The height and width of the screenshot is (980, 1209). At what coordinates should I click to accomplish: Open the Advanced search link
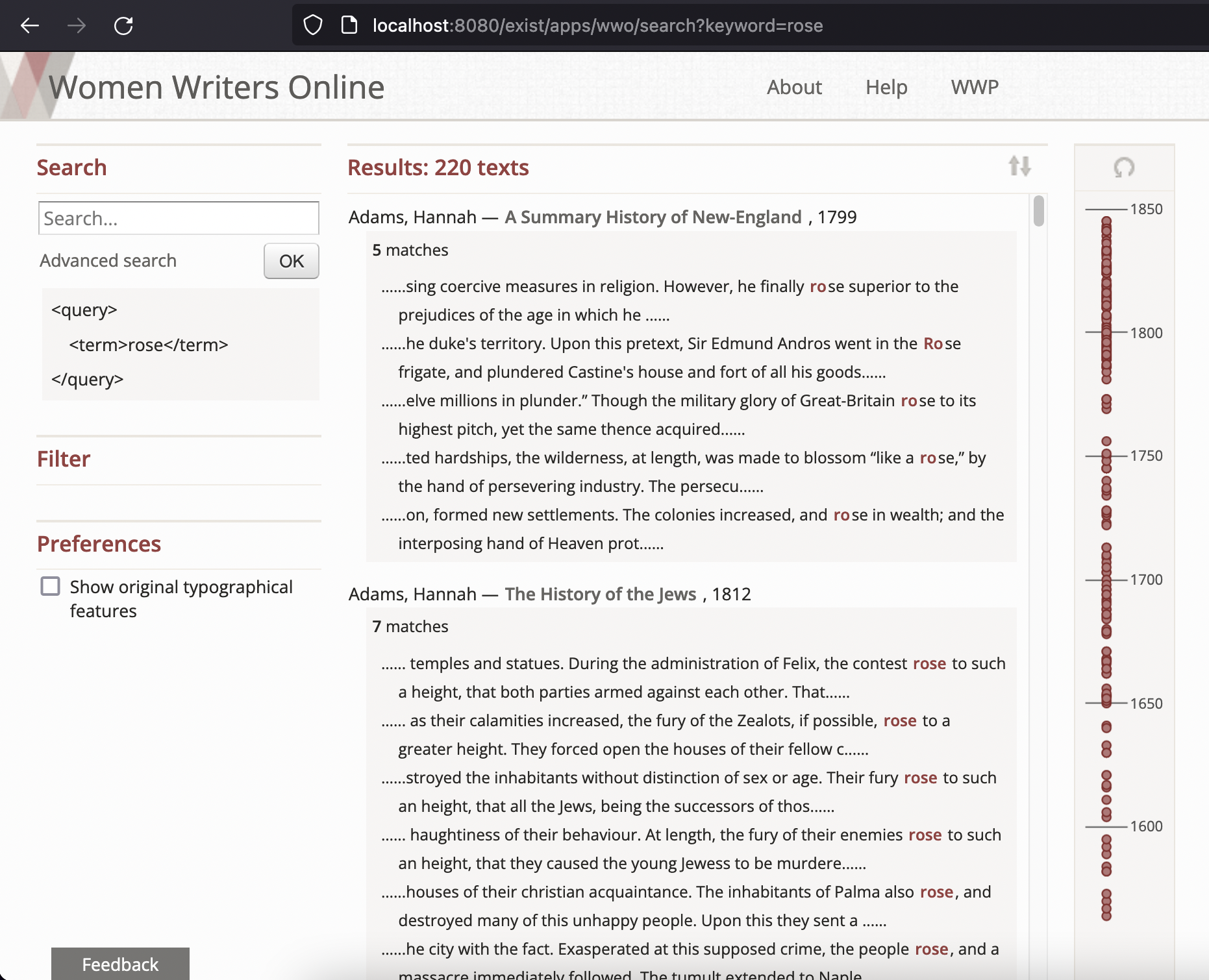[x=108, y=260]
